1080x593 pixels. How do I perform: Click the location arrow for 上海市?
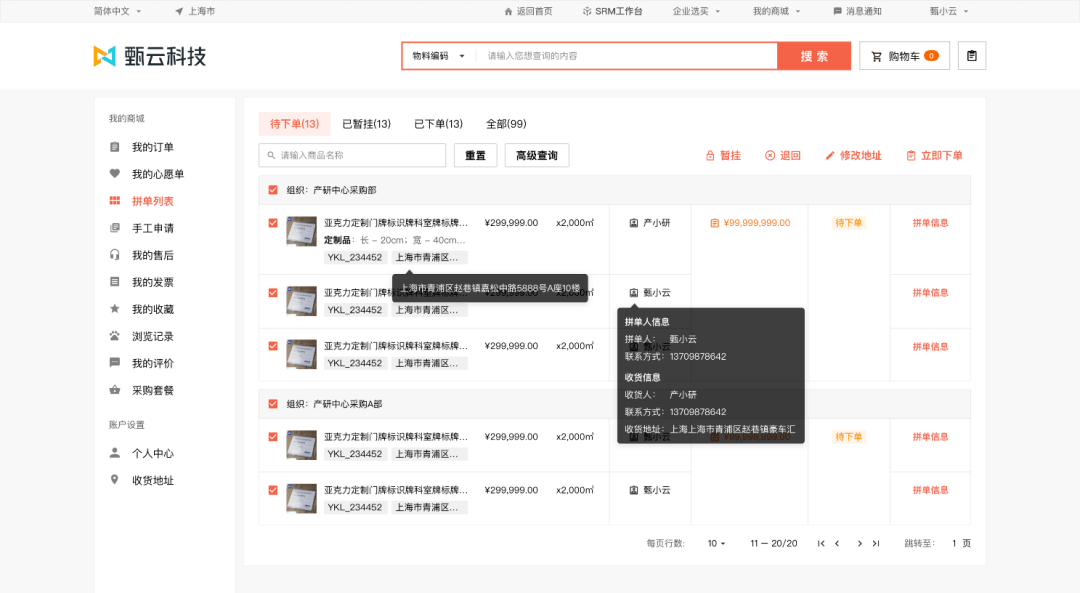coord(179,11)
